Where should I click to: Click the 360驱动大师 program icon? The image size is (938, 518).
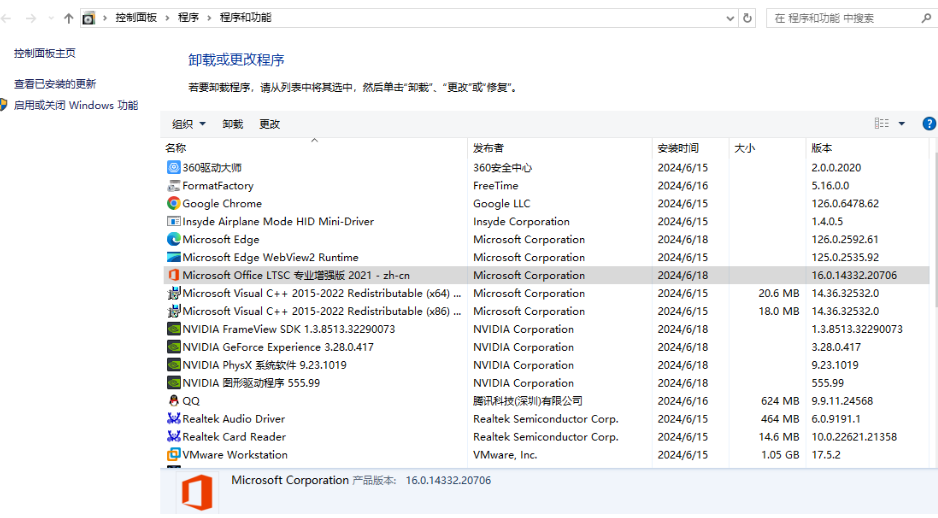(x=173, y=167)
